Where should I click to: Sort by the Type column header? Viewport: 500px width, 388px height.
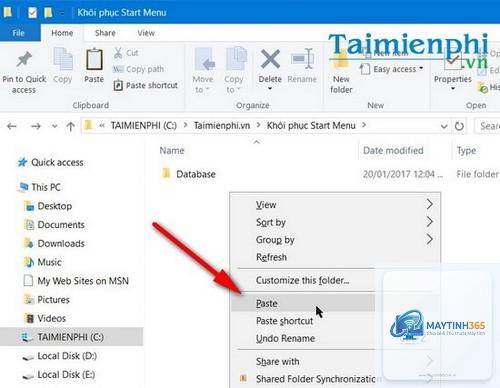tap(466, 151)
